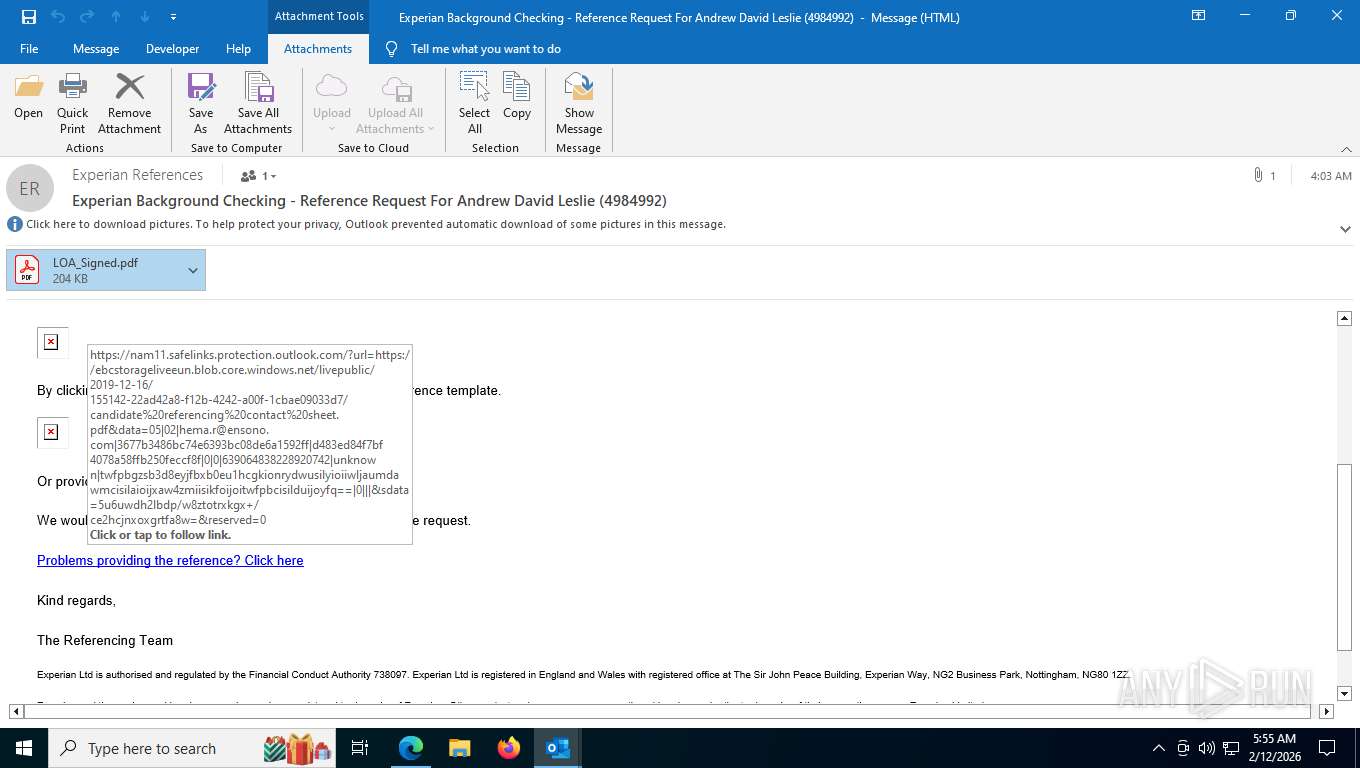Viewport: 1360px width, 768px height.
Task: Go to next item arrow
Action: 145,16
